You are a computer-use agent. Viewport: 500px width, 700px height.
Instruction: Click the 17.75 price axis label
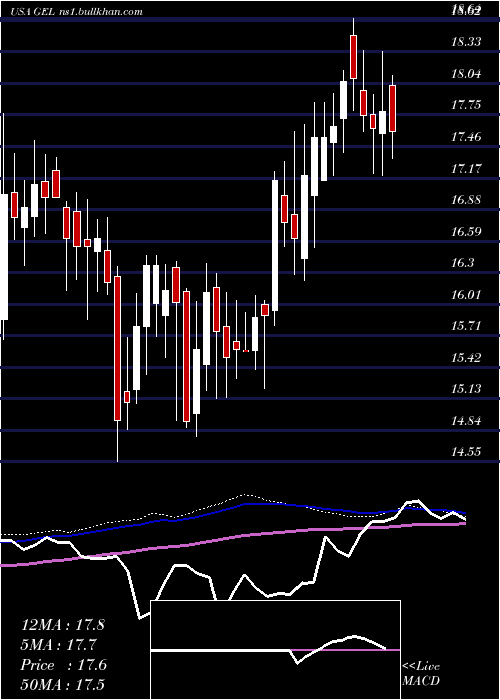(x=466, y=105)
